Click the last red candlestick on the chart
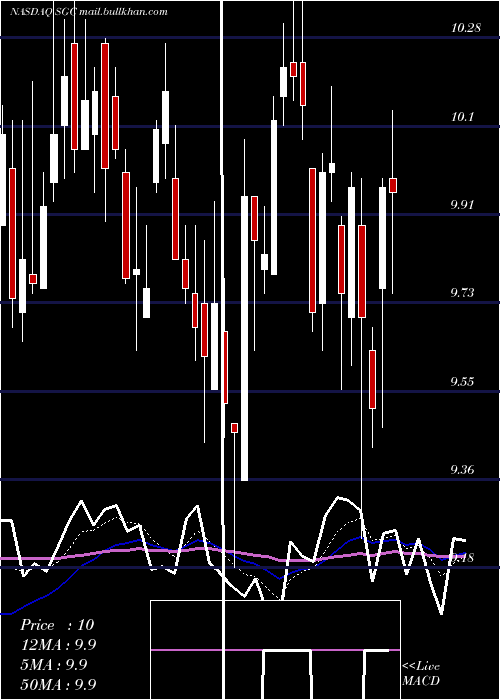The height and width of the screenshot is (700, 500). click(x=393, y=185)
